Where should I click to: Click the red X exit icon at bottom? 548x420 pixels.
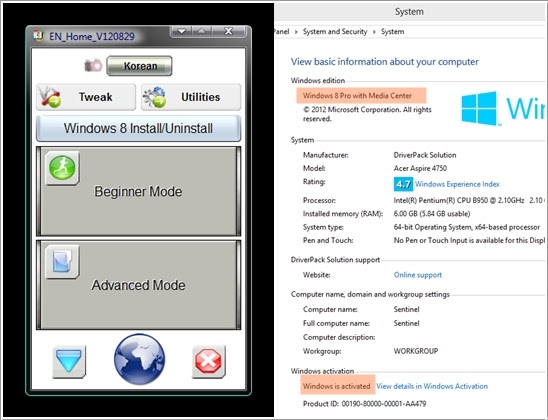pos(209,361)
